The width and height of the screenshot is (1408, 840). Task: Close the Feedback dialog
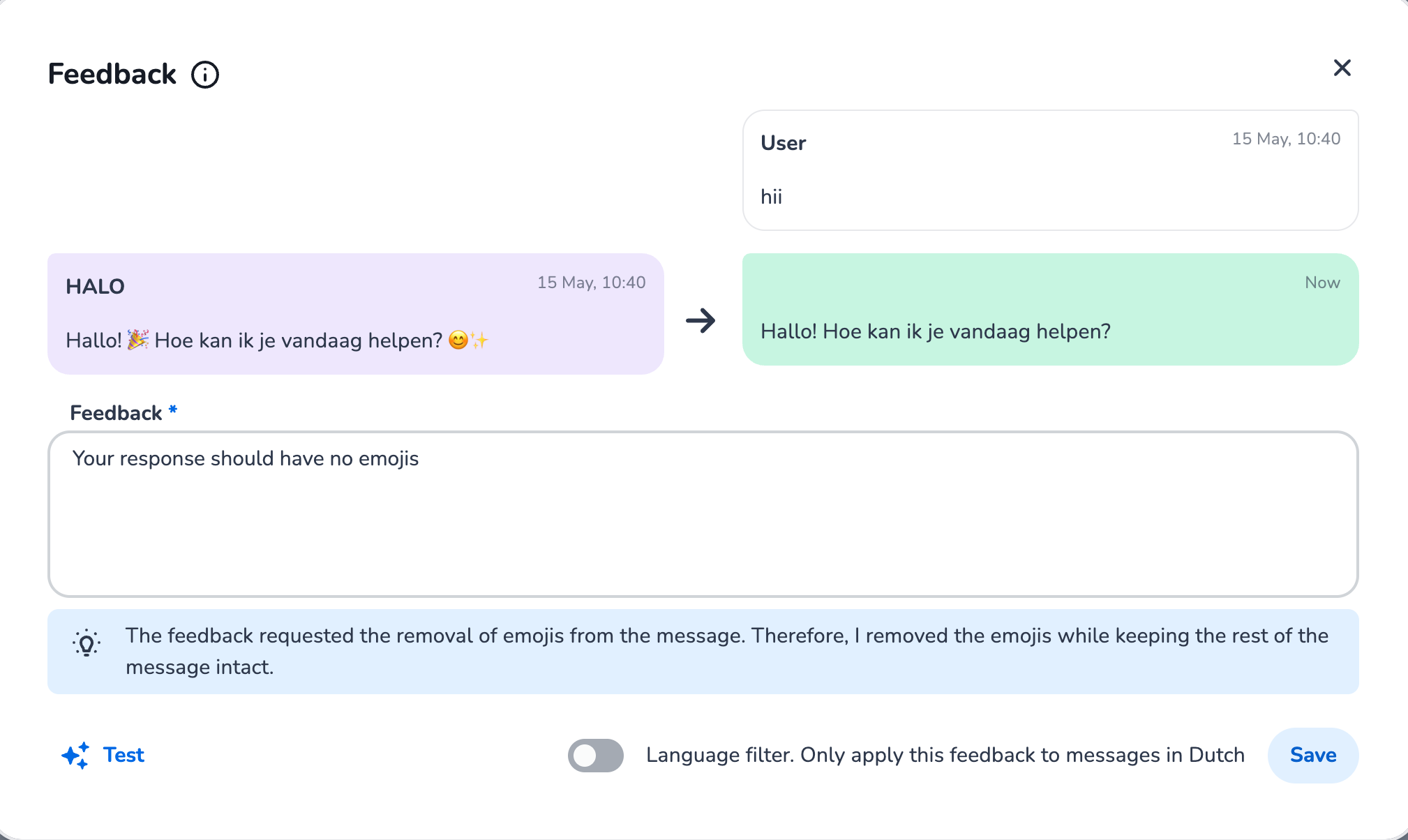click(1342, 68)
